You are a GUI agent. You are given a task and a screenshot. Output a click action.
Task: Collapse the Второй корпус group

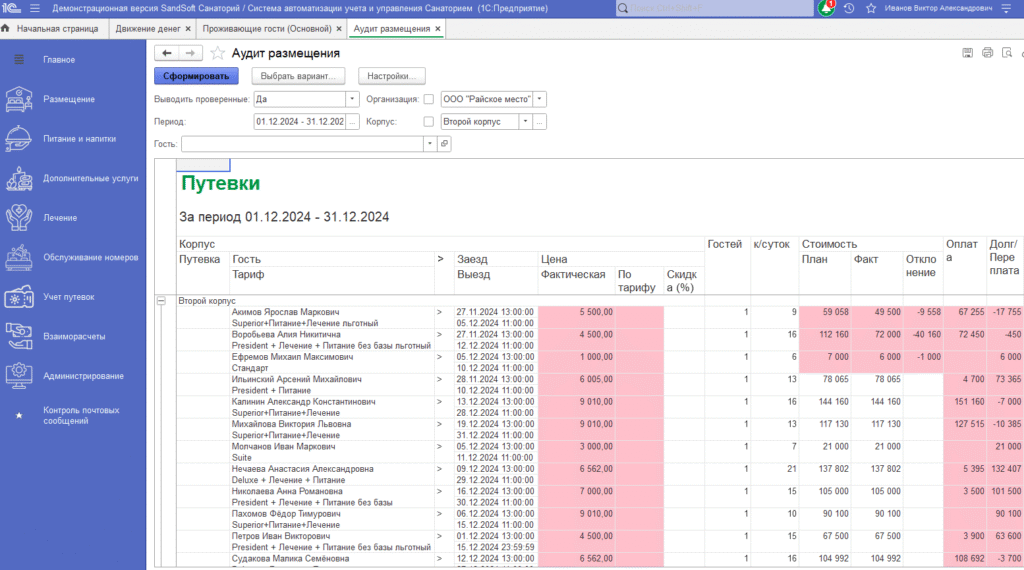click(160, 300)
